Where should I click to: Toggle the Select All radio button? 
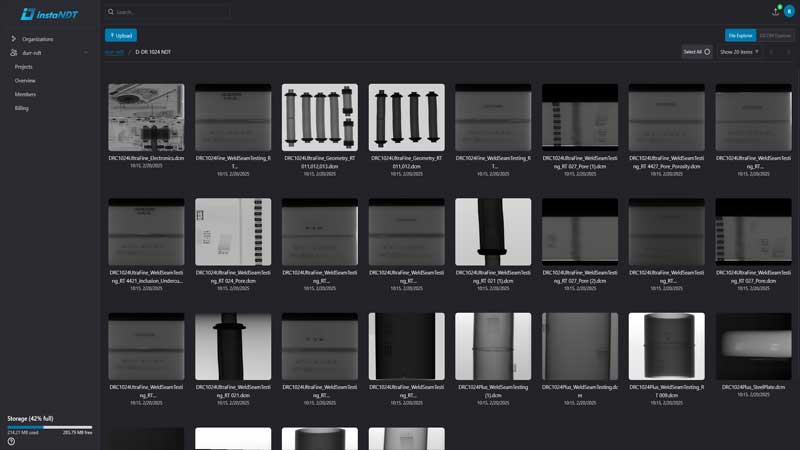pyautogui.click(x=707, y=52)
